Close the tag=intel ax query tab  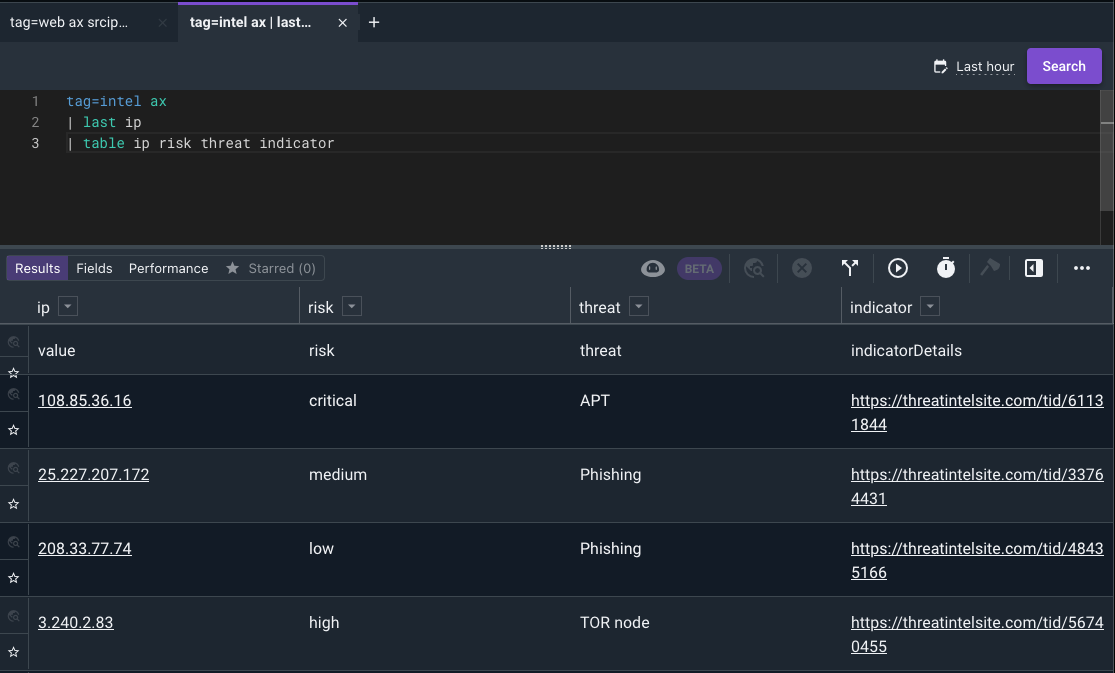click(343, 23)
